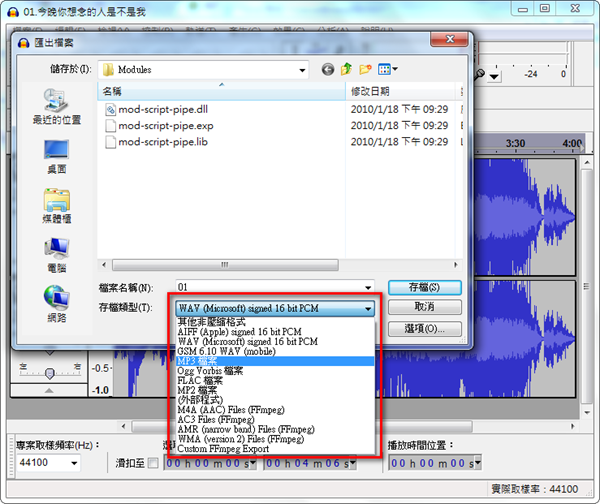Open the selection end time format dropdown
Image resolution: width=600 pixels, height=504 pixels.
(353, 463)
